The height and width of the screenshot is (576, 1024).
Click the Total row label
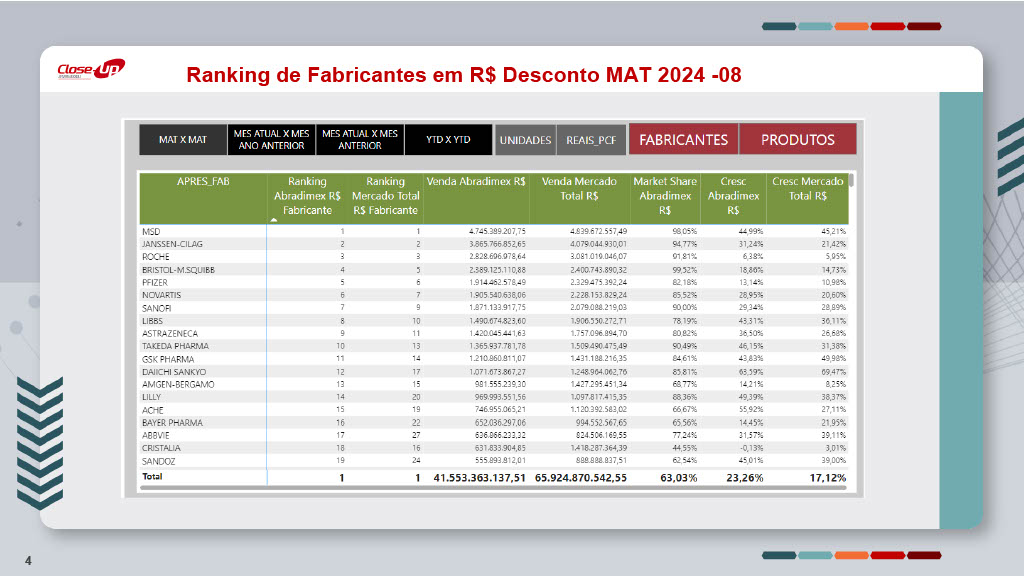click(x=153, y=477)
